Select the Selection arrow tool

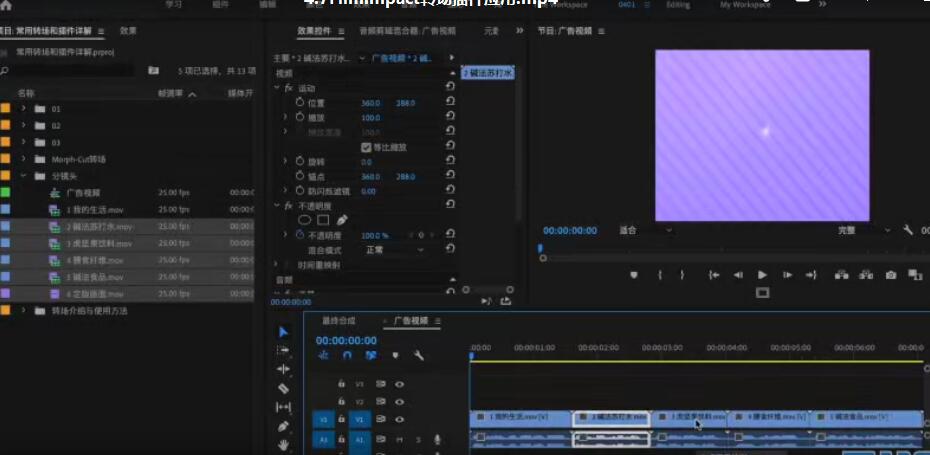283,332
